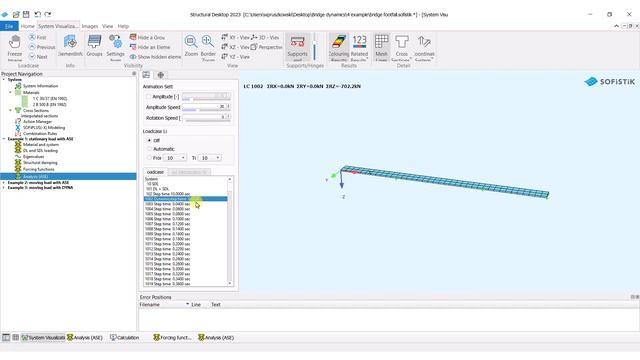Select the Border Zoom tool
The height and width of the screenshot is (360, 640).
coord(208,47)
